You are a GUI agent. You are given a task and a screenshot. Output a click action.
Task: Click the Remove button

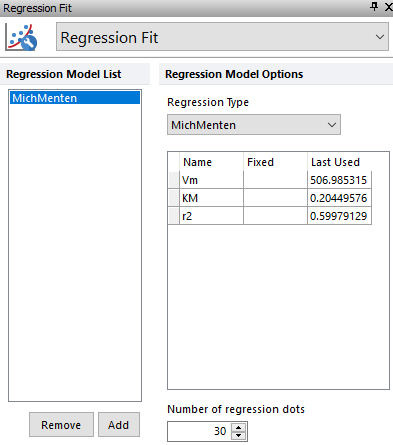click(x=61, y=425)
